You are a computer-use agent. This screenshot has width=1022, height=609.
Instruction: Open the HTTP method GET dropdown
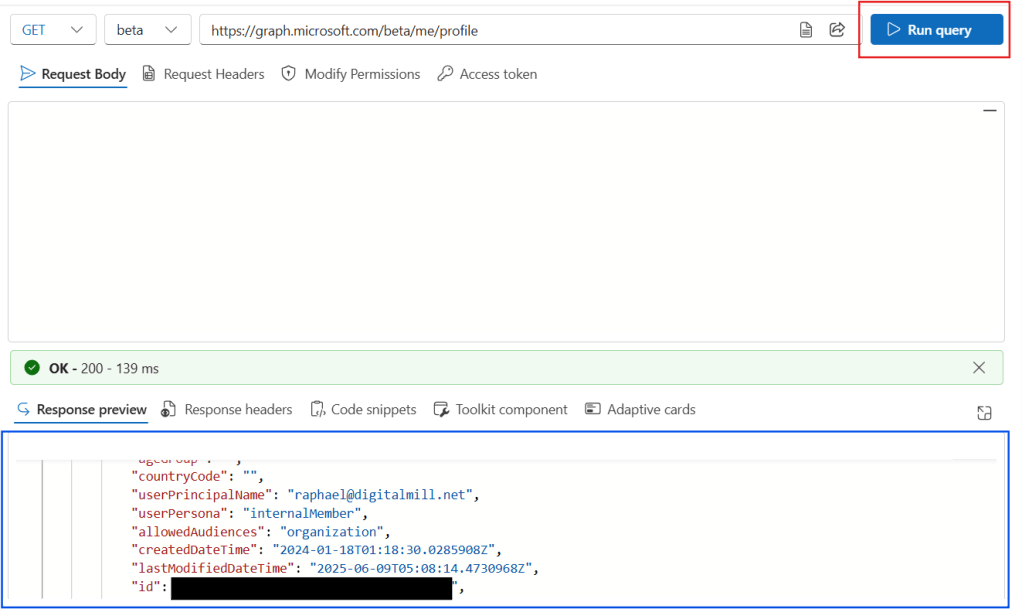[x=52, y=30]
